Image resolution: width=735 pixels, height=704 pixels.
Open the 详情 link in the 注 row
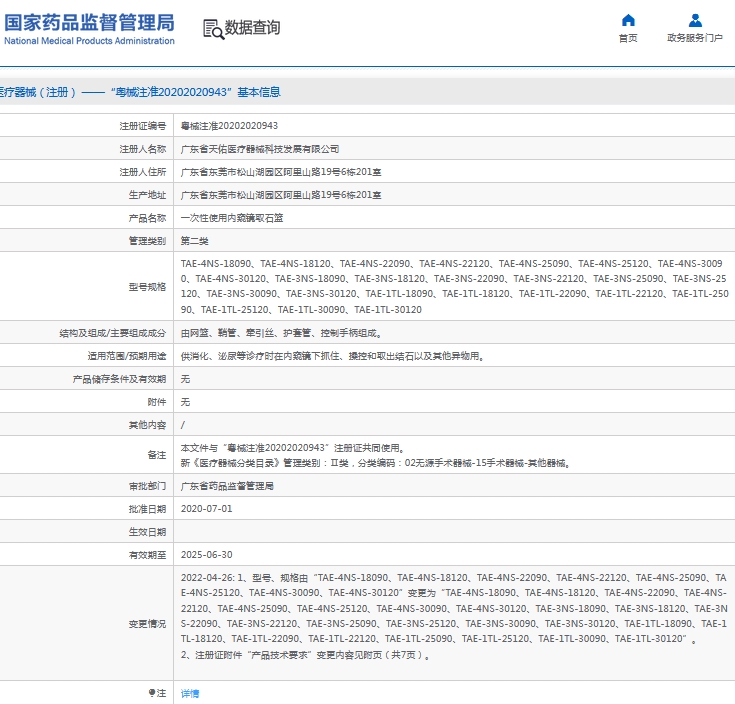pos(190,693)
